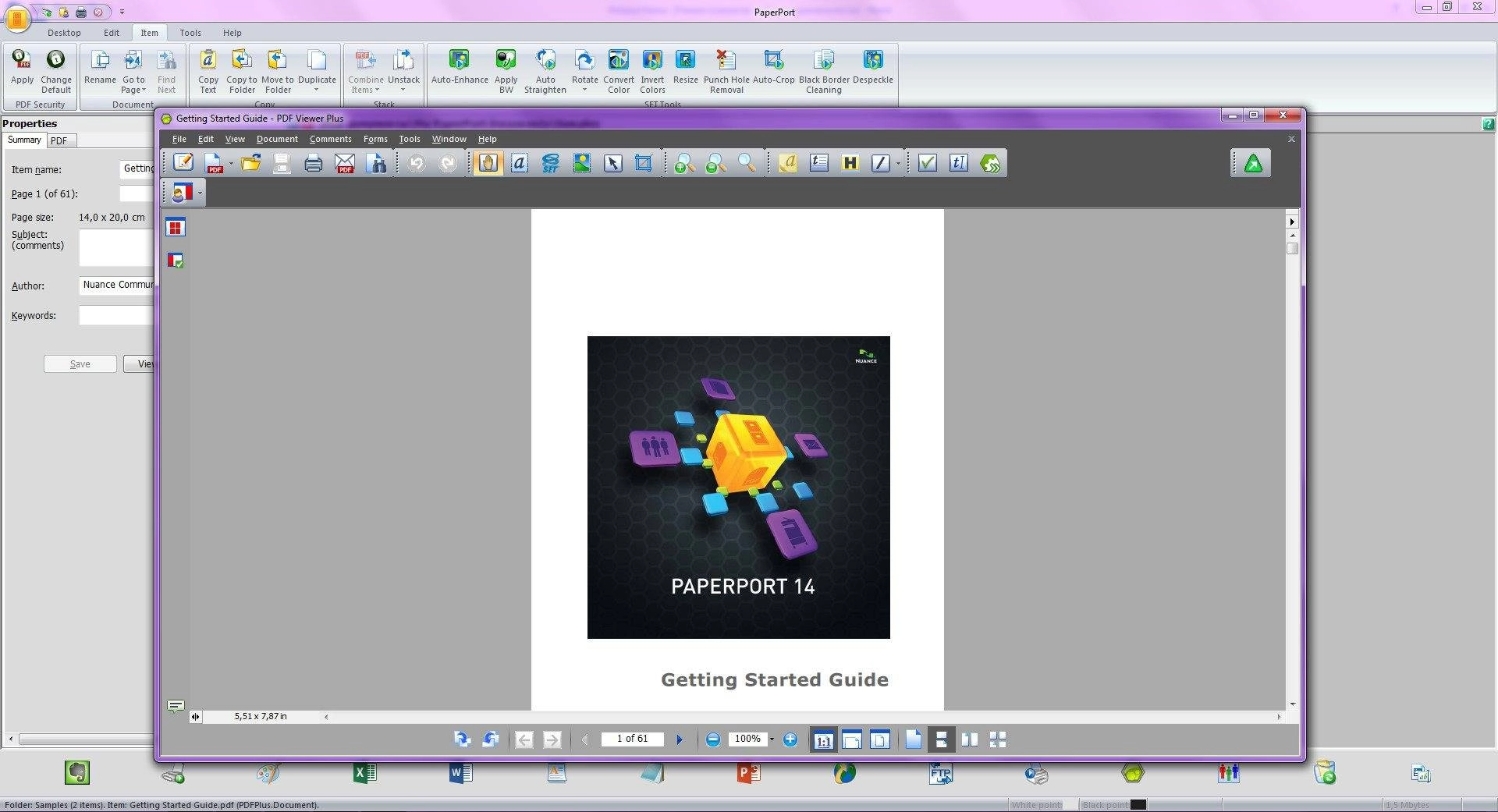Click the binoculars search icon
1498x812 pixels.
(375, 163)
